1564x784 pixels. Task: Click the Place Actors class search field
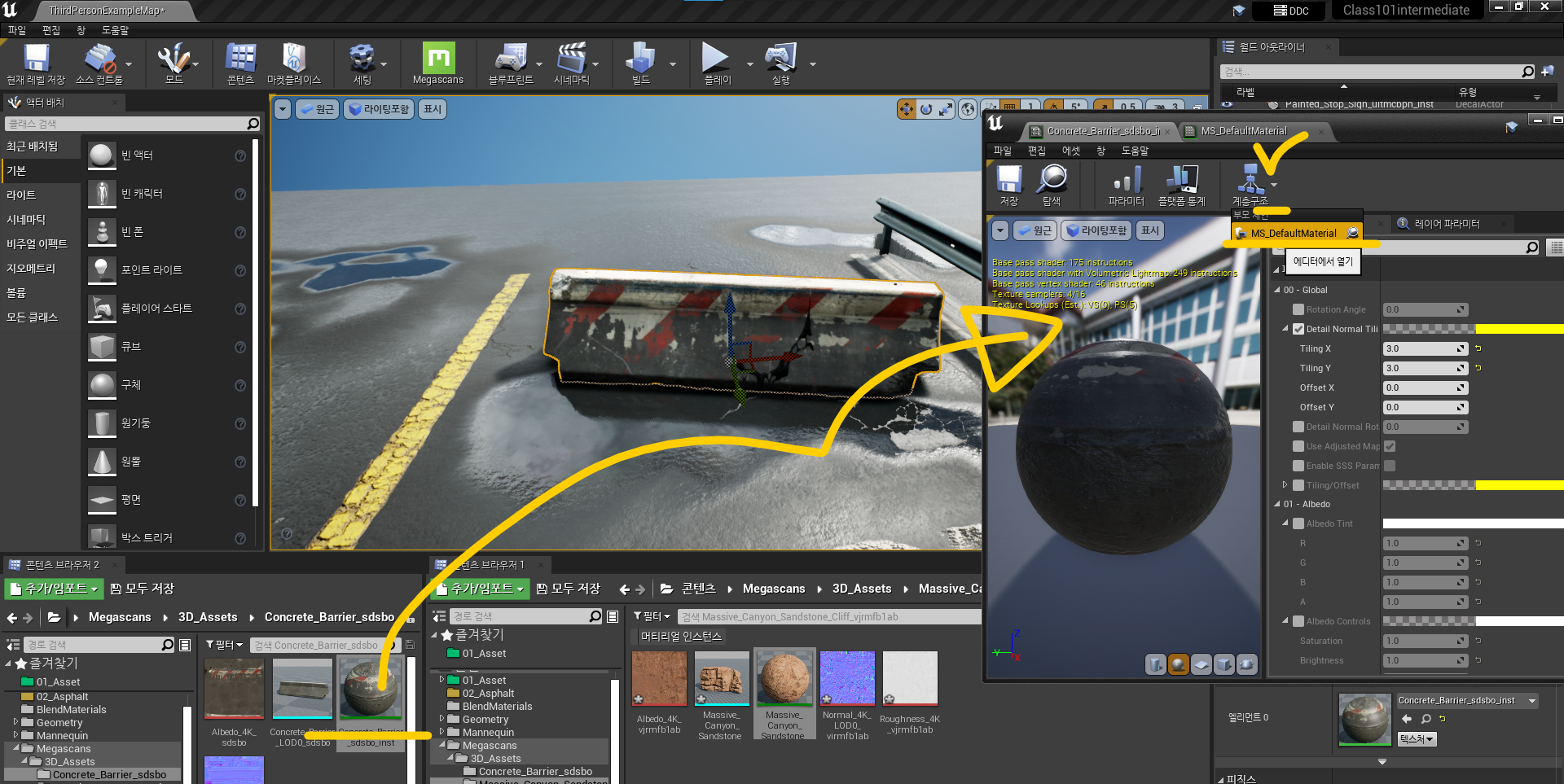coord(132,124)
